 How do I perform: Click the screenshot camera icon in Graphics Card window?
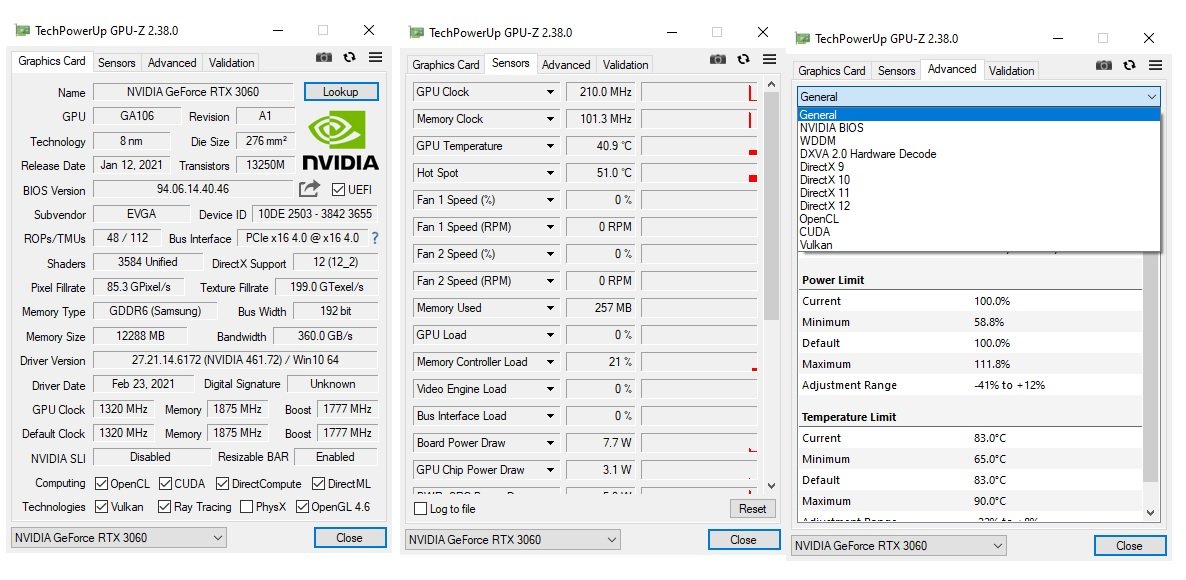(x=324, y=57)
